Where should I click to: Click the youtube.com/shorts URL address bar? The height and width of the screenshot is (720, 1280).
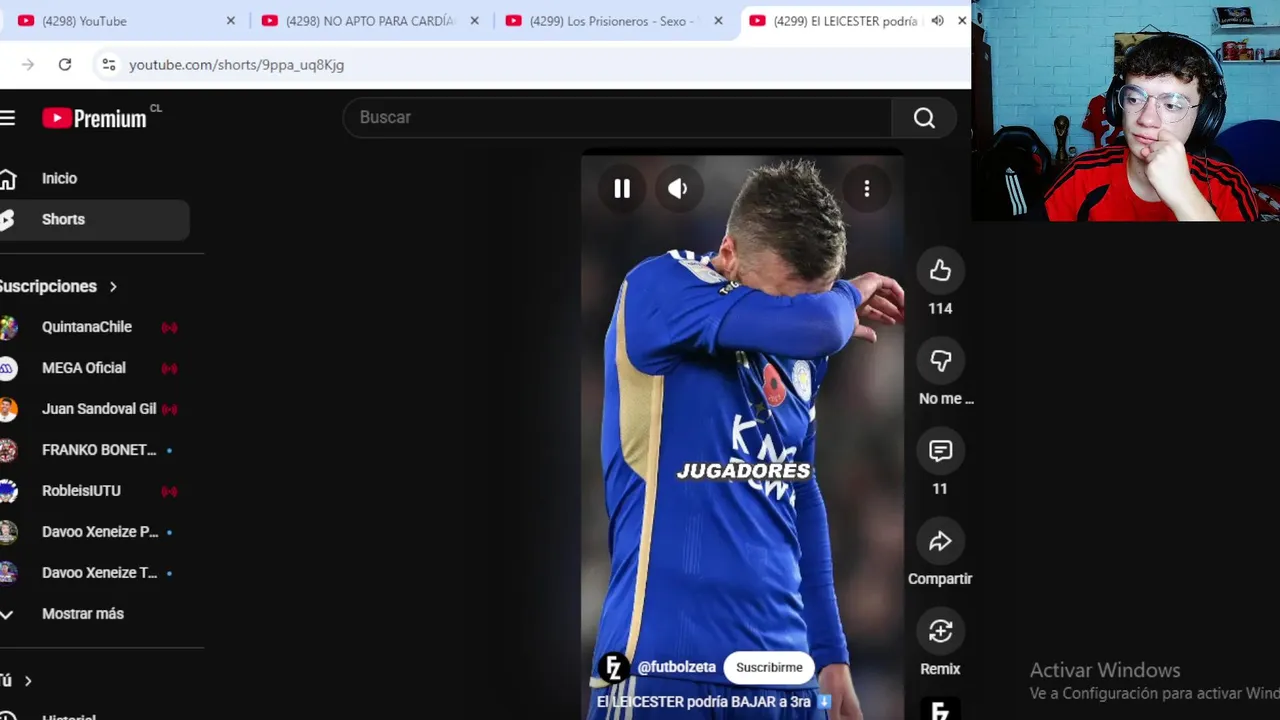coord(236,65)
